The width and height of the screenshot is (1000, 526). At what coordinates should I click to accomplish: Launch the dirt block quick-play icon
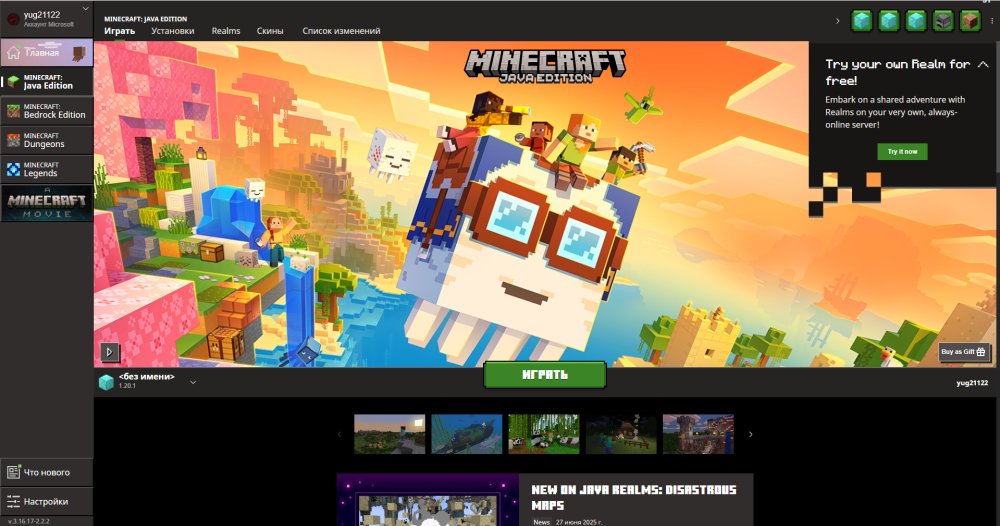click(970, 21)
